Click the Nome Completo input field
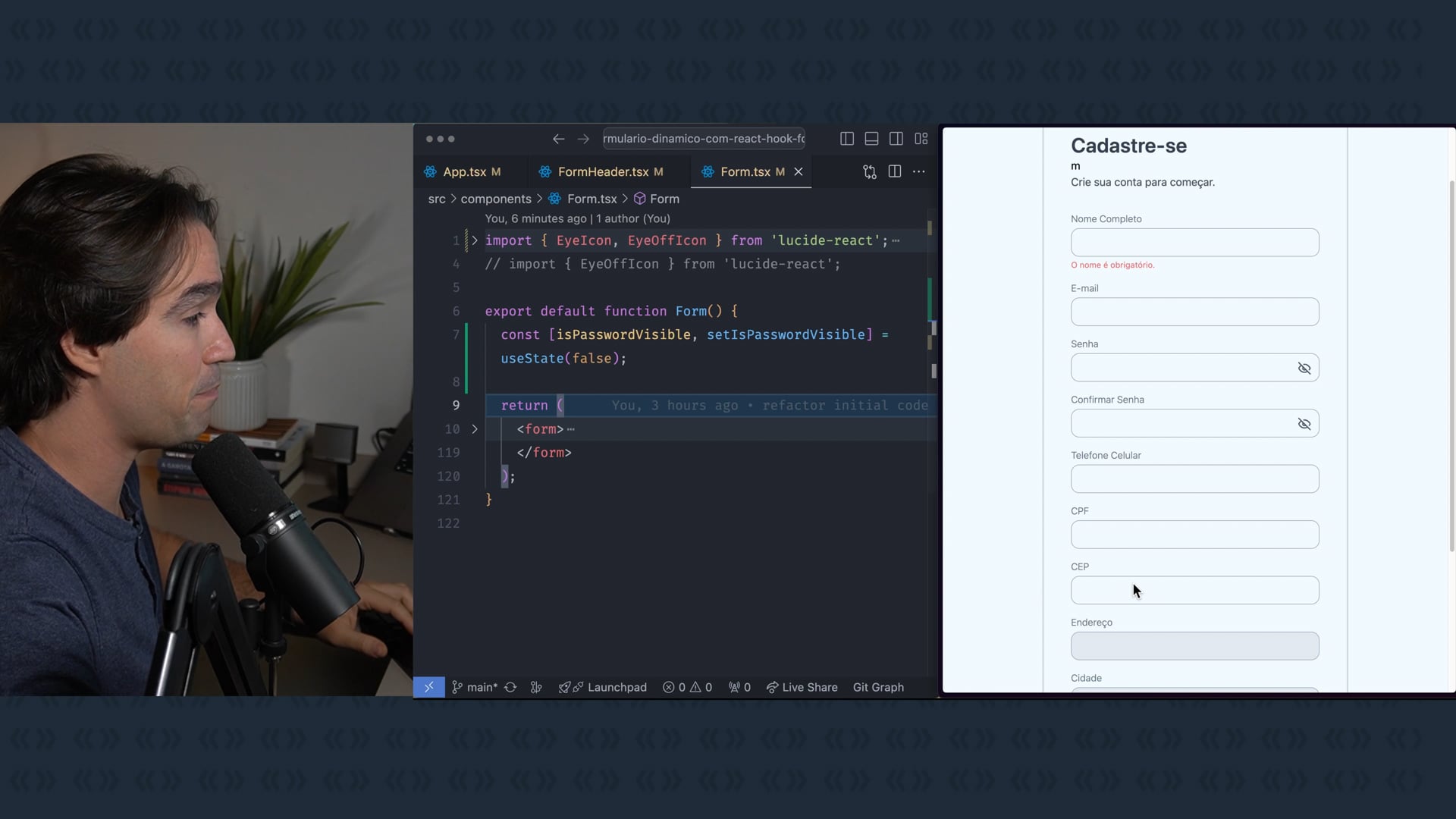 (x=1194, y=243)
